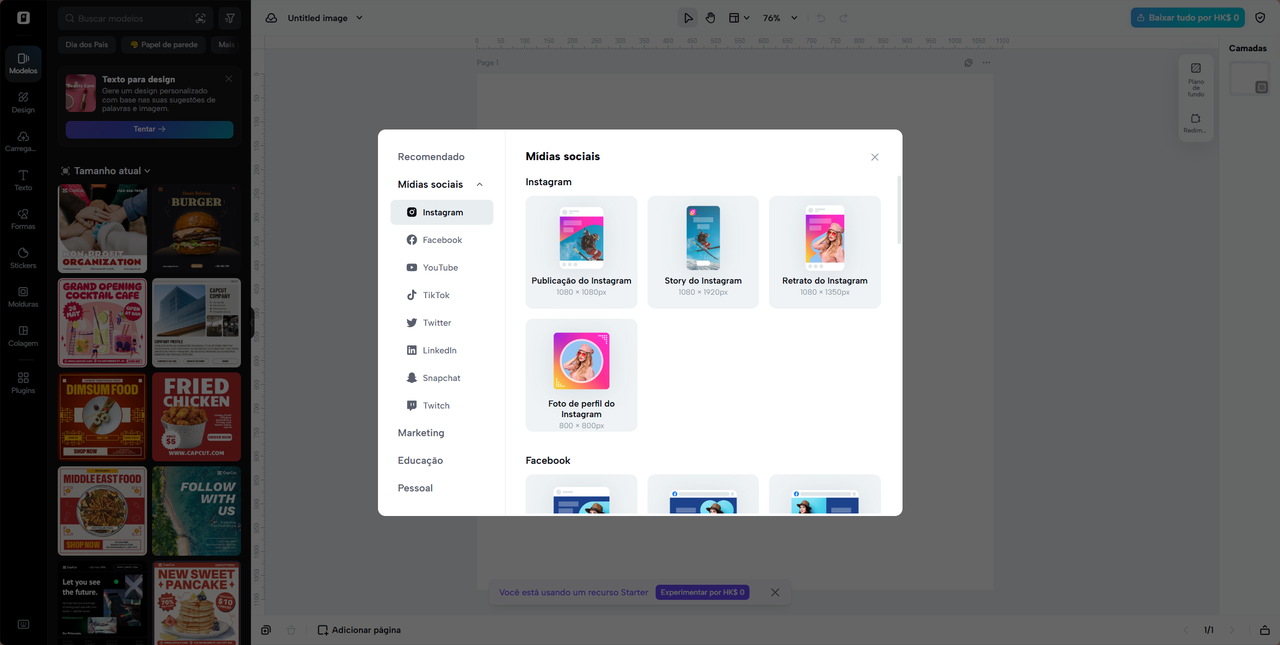The width and height of the screenshot is (1280, 645).
Task: Select TikTok in the sidebar list
Action: point(442,295)
